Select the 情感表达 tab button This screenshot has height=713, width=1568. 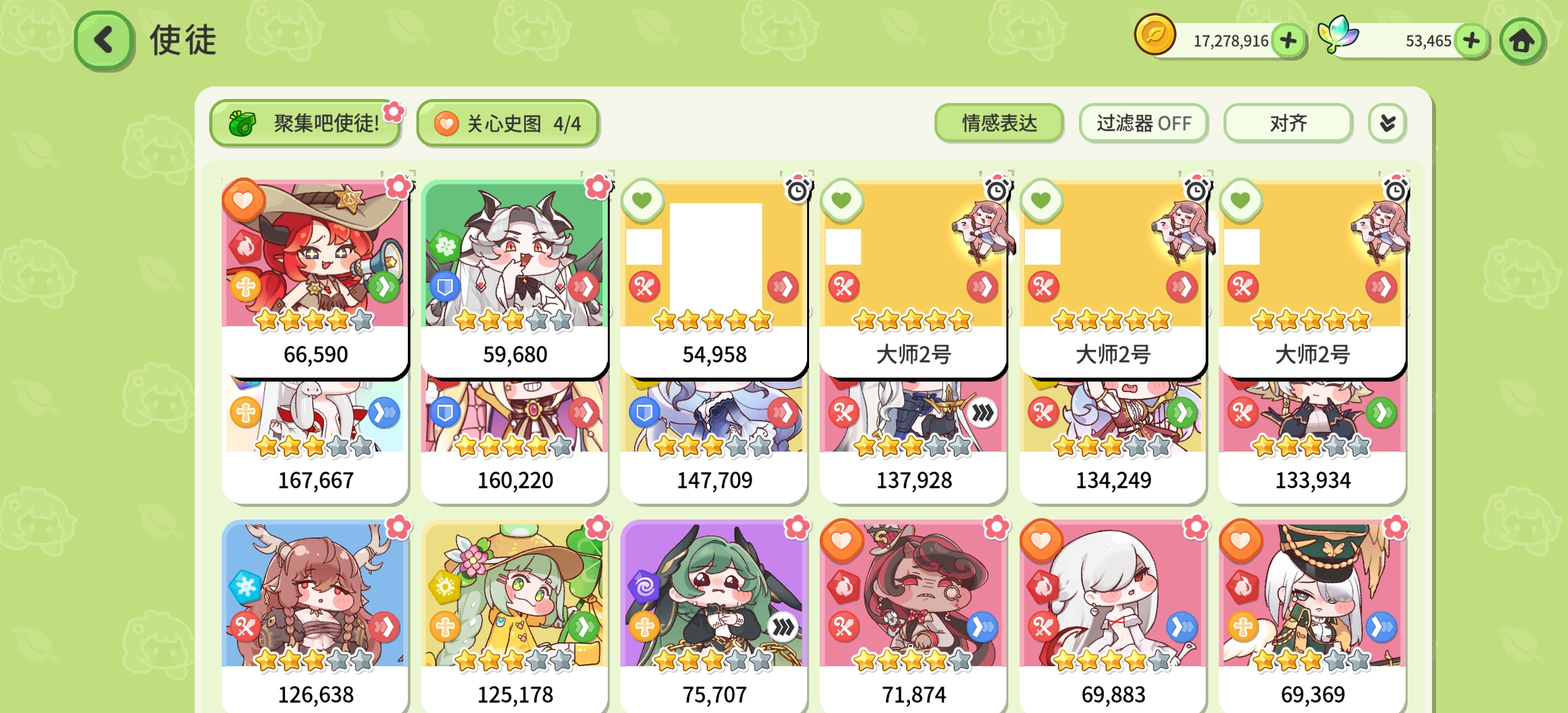999,123
